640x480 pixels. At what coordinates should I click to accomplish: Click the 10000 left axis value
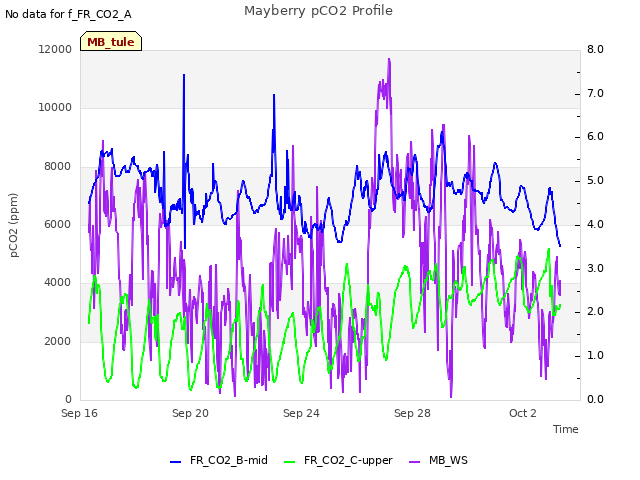55,107
